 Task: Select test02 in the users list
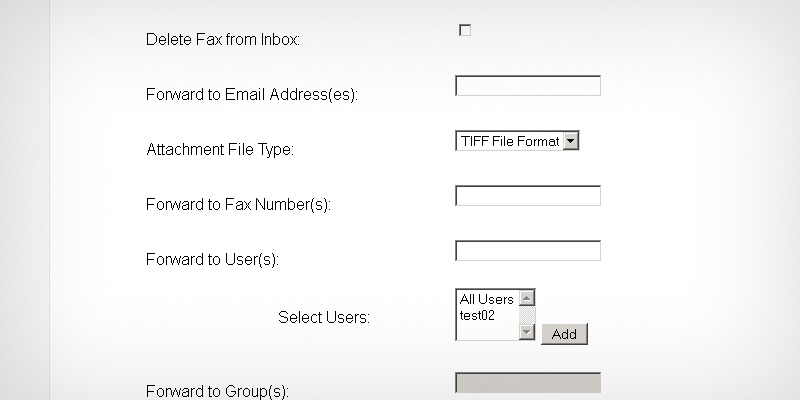(x=478, y=315)
